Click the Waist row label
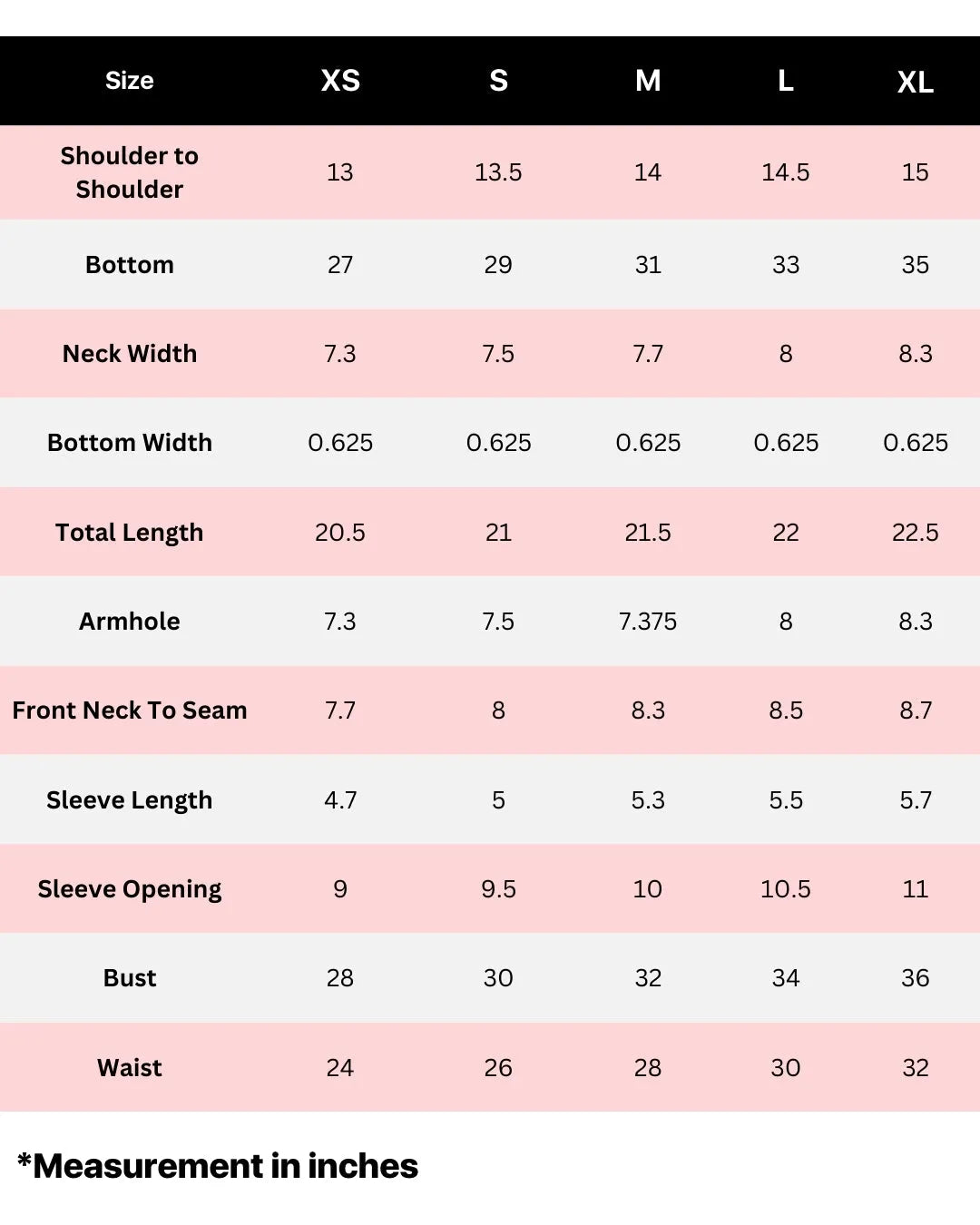This screenshot has height=1225, width=980. 130,1068
